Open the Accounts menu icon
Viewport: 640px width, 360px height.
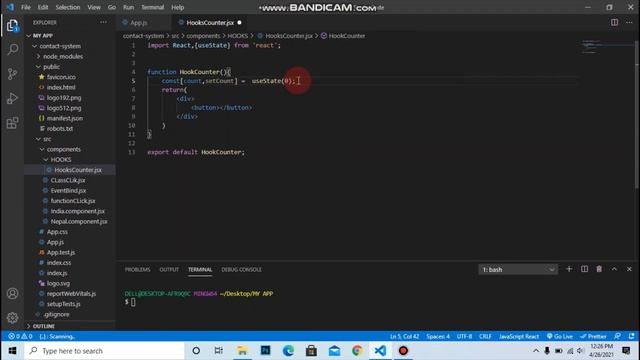[12, 293]
